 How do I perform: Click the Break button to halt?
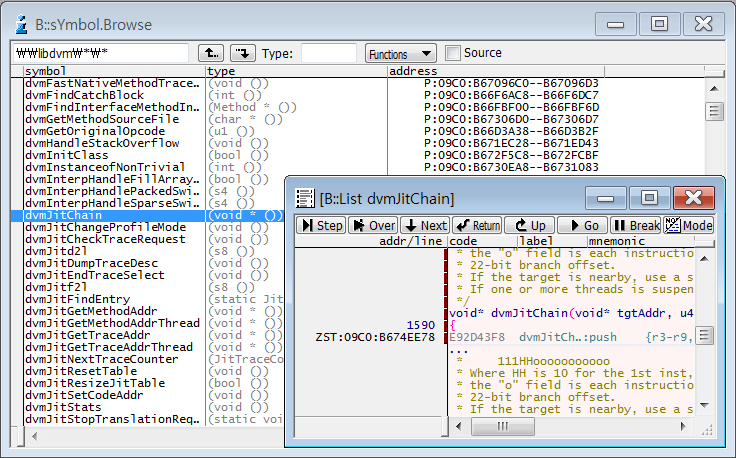tap(635, 225)
